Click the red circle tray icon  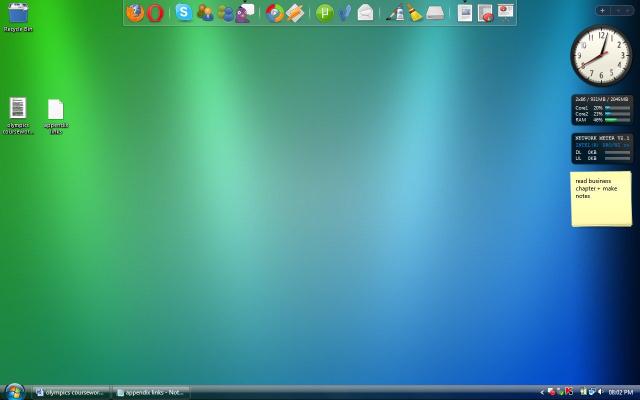[551, 392]
